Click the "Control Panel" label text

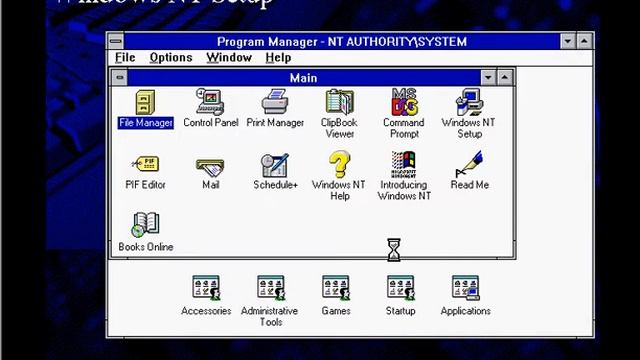click(211, 122)
